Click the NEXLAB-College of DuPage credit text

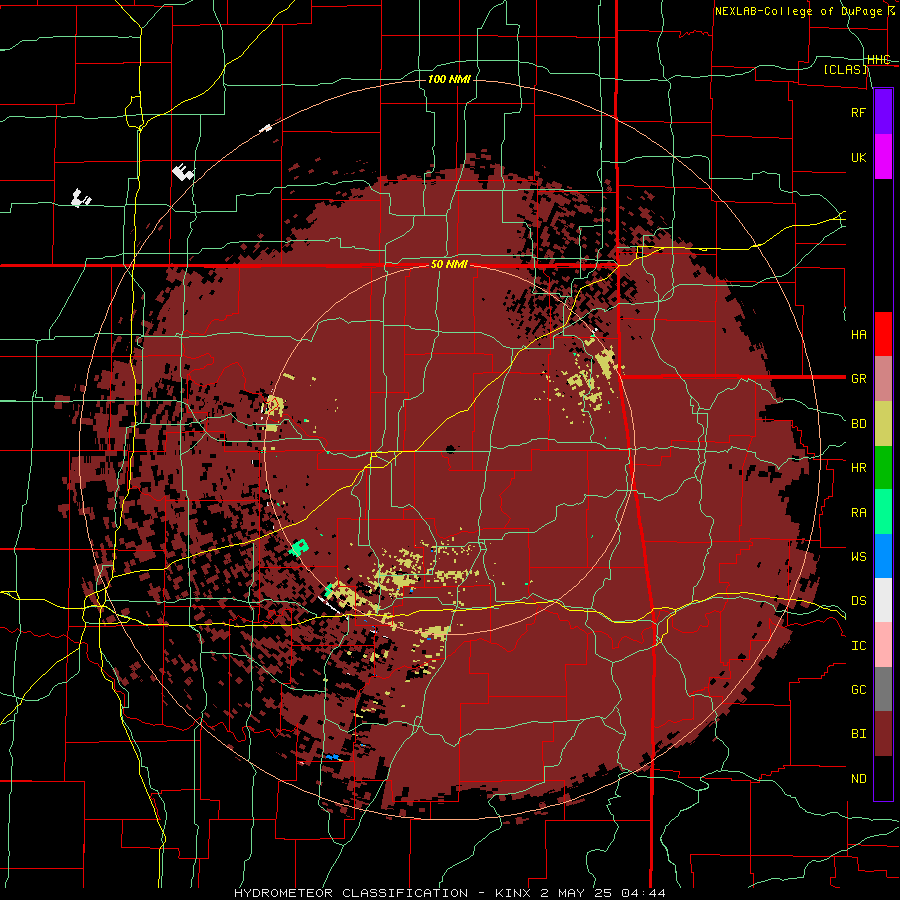[x=798, y=11]
